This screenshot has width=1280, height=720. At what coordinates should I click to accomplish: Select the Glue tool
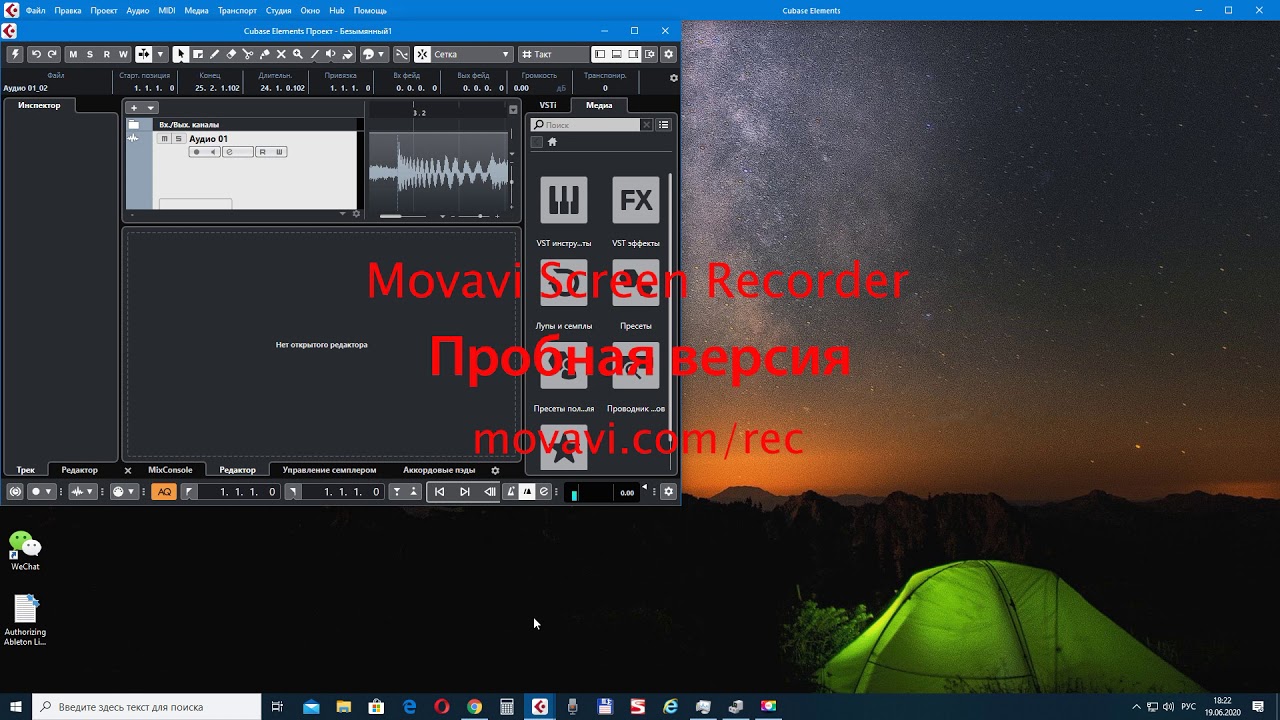265,54
